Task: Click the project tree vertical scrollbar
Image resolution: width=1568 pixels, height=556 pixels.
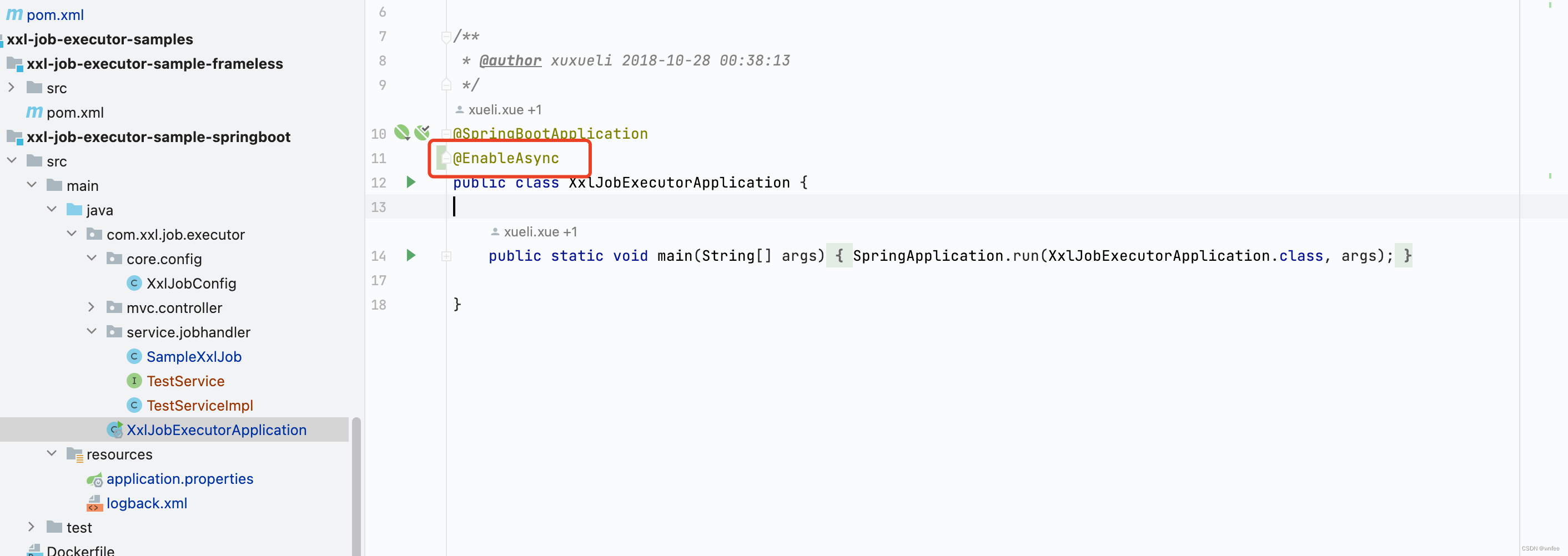Action: (x=356, y=487)
